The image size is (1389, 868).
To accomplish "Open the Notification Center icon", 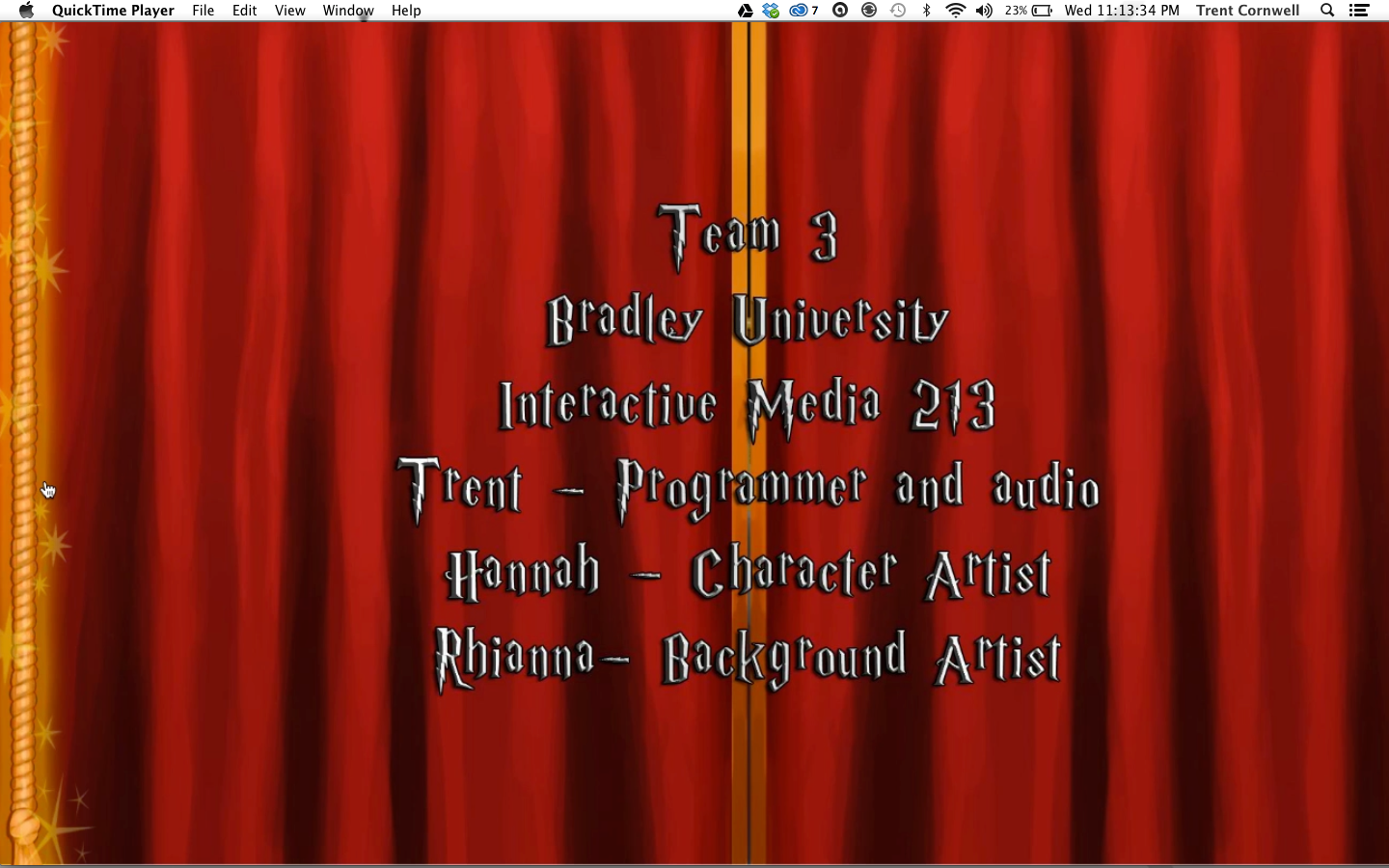I will 1359,11.
